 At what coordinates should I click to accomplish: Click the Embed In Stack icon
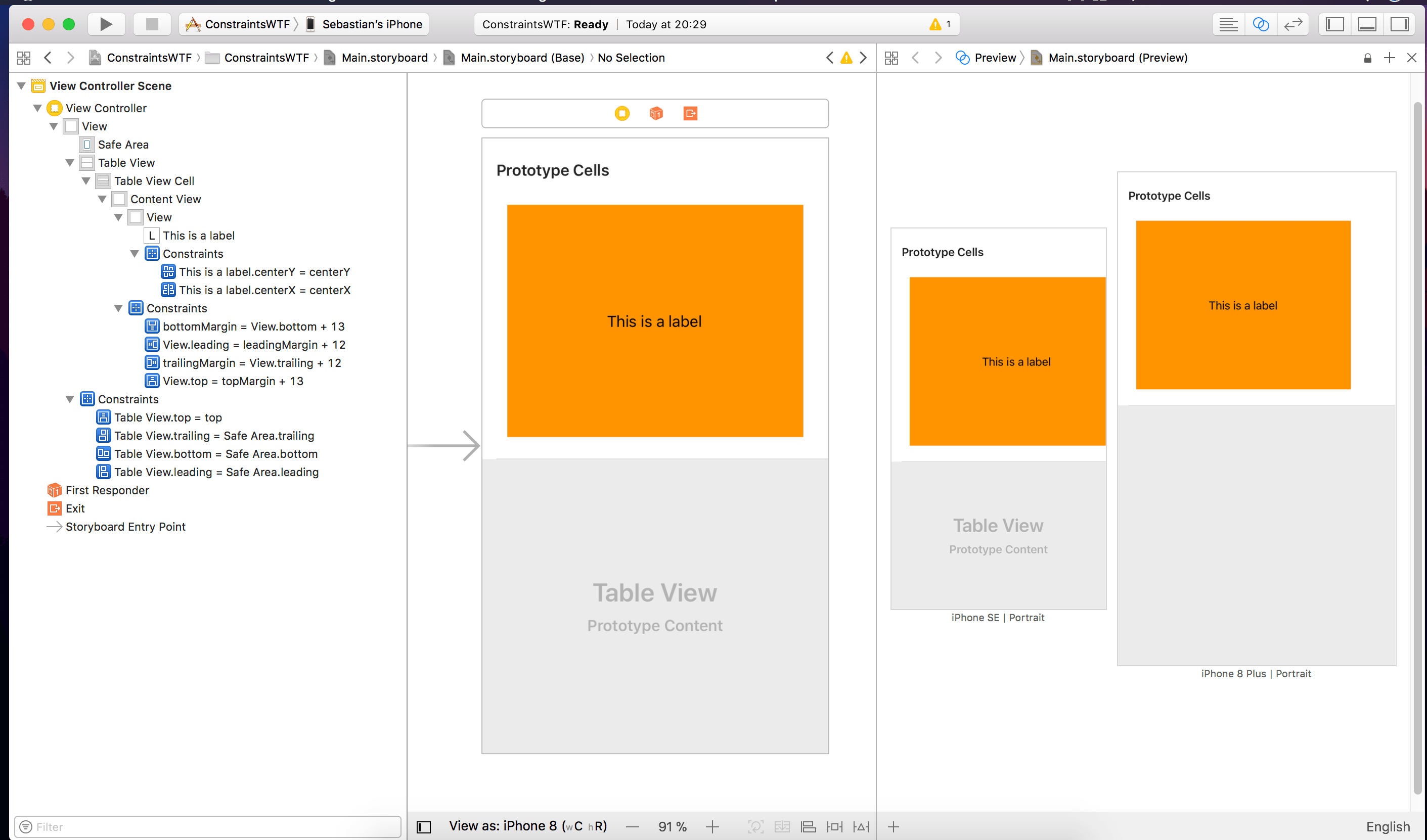point(782,826)
